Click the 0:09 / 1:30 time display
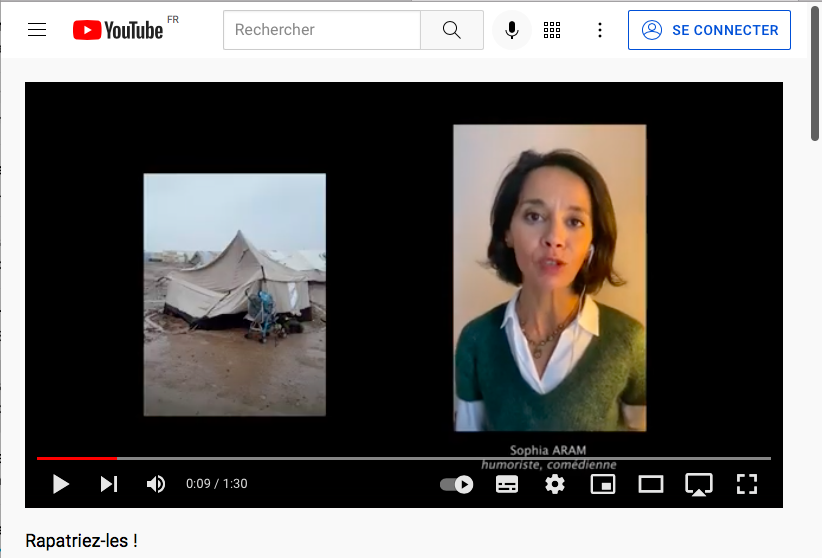 coord(217,484)
